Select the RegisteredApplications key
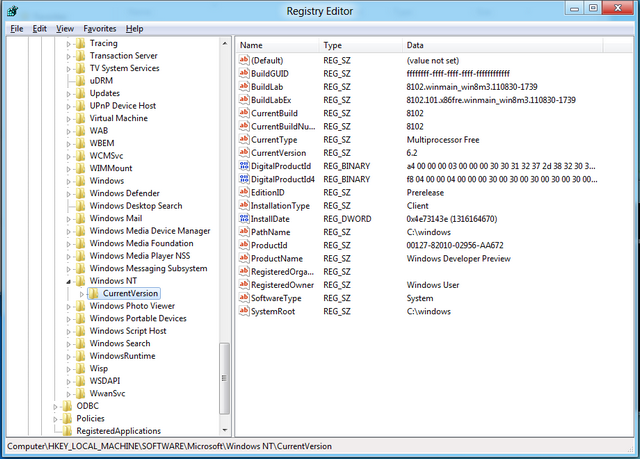Viewport: 640px width, 459px height. click(x=118, y=431)
